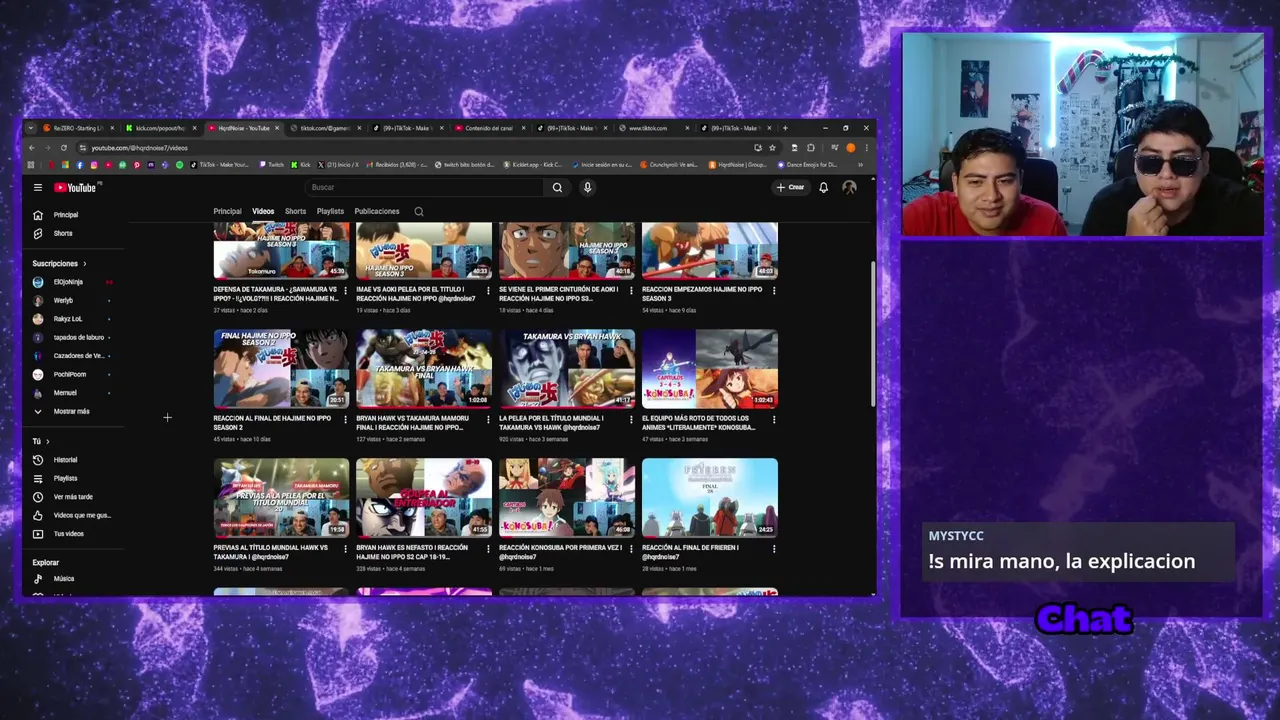This screenshot has width=1280, height=720.
Task: Open the notifications bell
Action: tap(823, 187)
